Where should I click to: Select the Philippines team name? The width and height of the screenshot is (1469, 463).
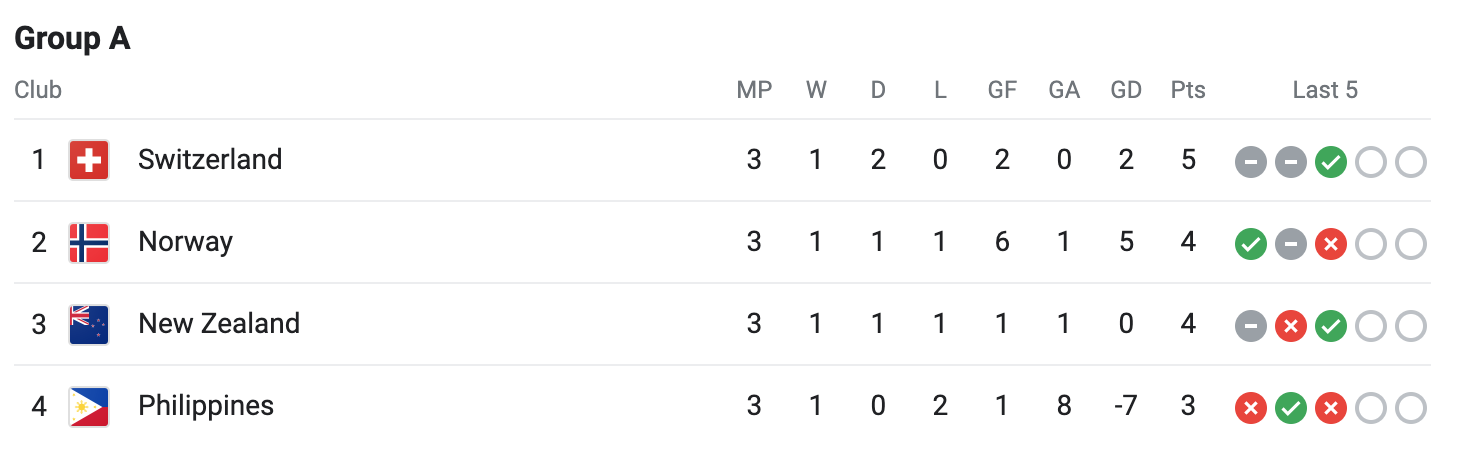pyautogui.click(x=206, y=406)
